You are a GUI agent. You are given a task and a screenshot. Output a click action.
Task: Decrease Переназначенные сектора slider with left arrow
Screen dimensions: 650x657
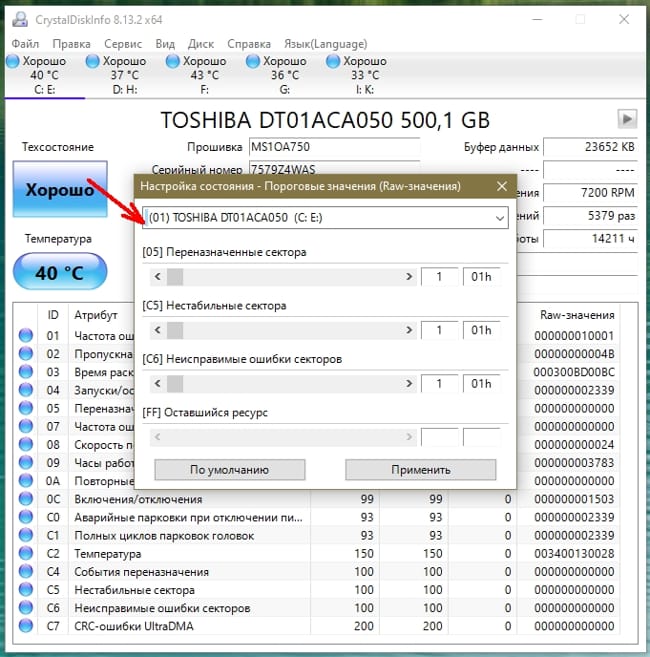pos(158,277)
